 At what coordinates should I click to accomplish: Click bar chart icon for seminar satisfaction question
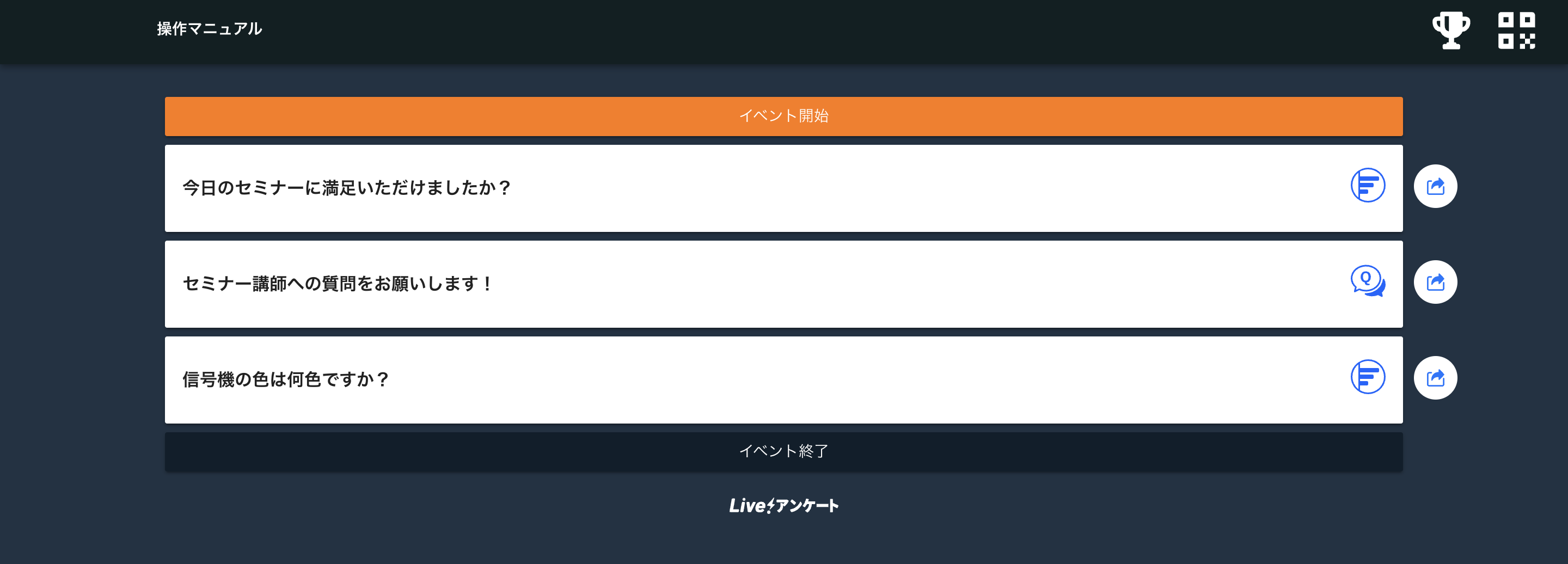pyautogui.click(x=1368, y=186)
